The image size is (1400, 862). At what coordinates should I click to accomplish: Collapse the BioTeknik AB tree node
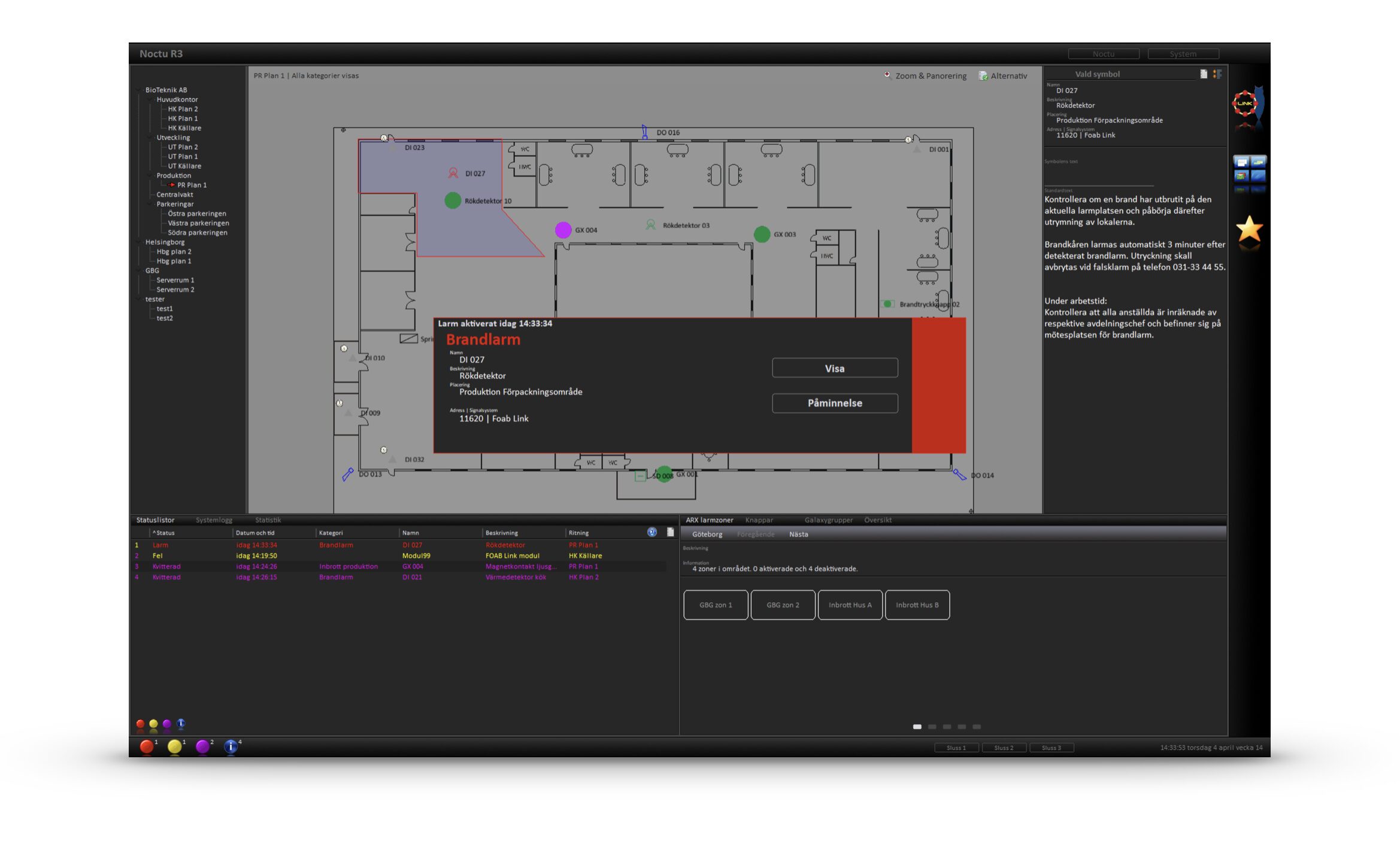pyautogui.click(x=138, y=90)
